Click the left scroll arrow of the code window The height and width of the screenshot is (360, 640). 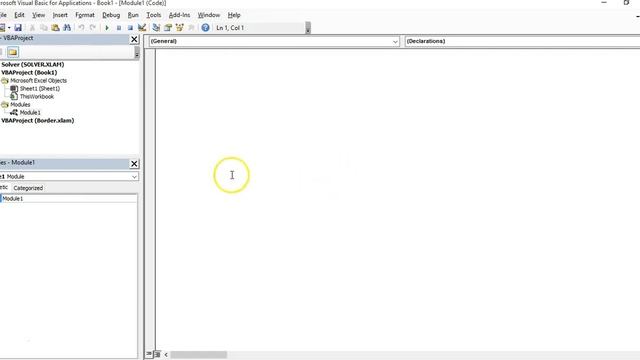click(166, 354)
